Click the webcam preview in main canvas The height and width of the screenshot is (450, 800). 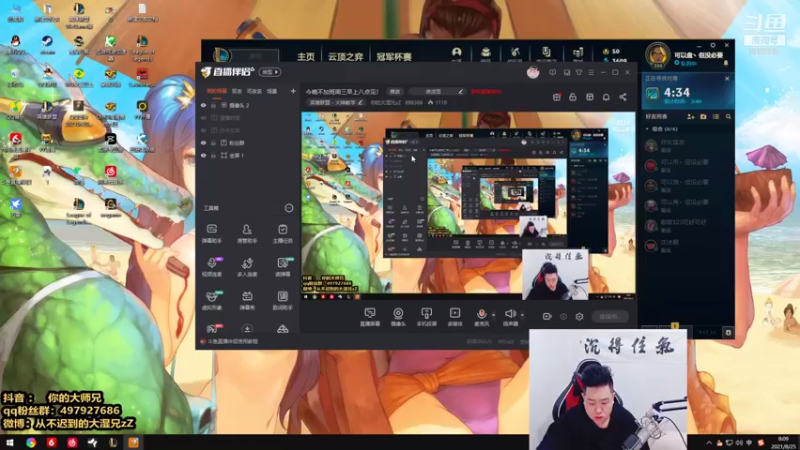point(555,274)
